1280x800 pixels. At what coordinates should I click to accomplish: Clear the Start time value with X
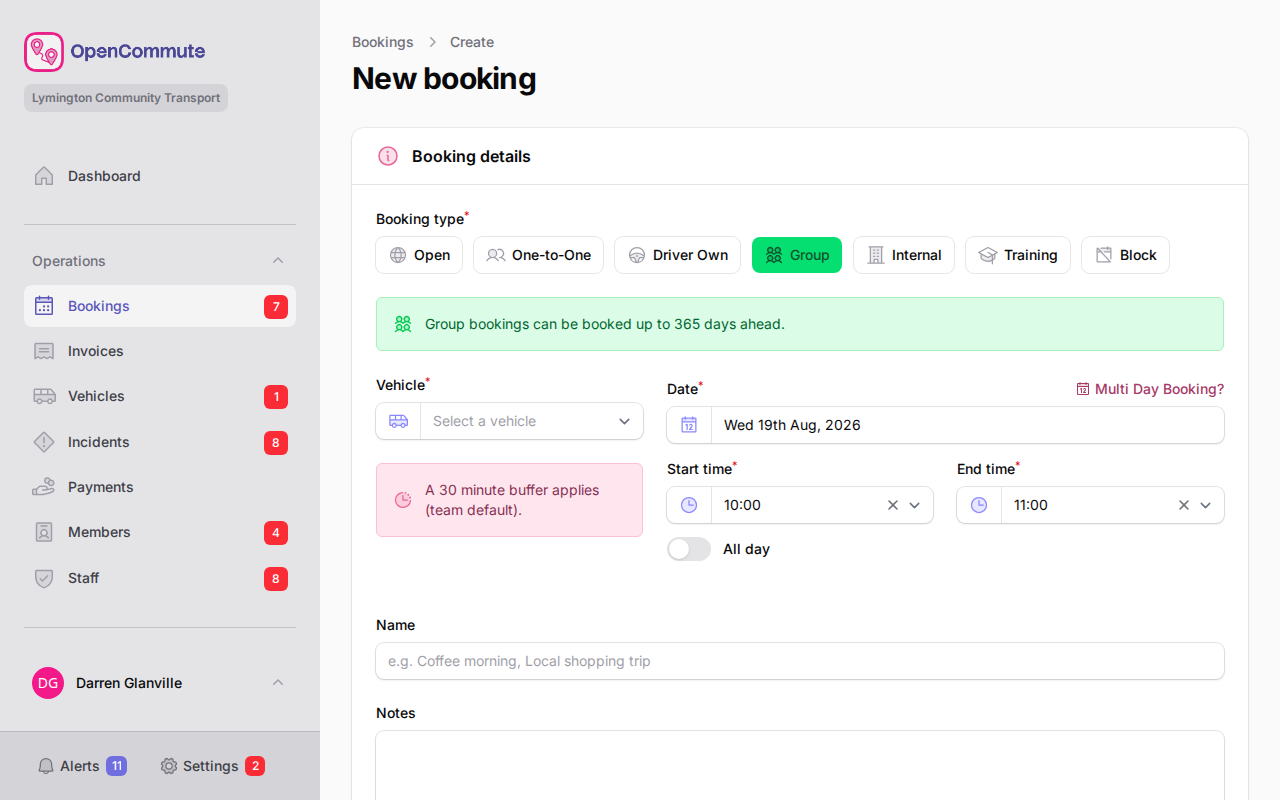[x=893, y=505]
